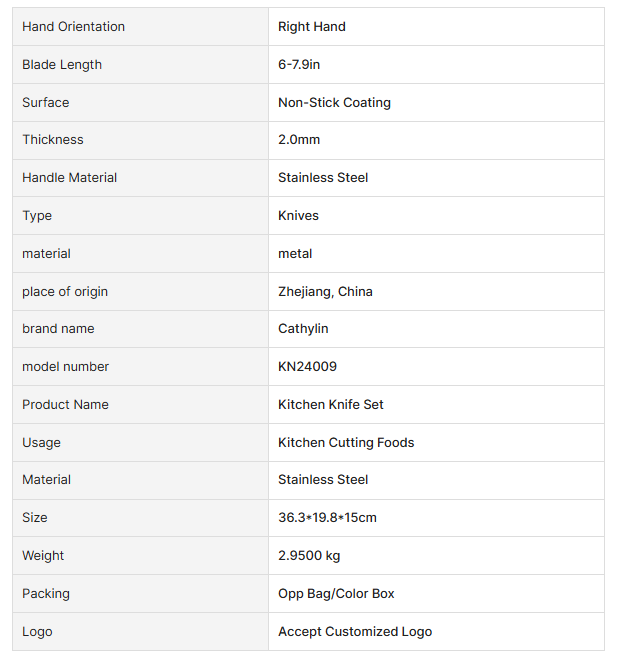Select the Thickness "2.0mm" value
This screenshot has height=663, width=621.
point(299,140)
